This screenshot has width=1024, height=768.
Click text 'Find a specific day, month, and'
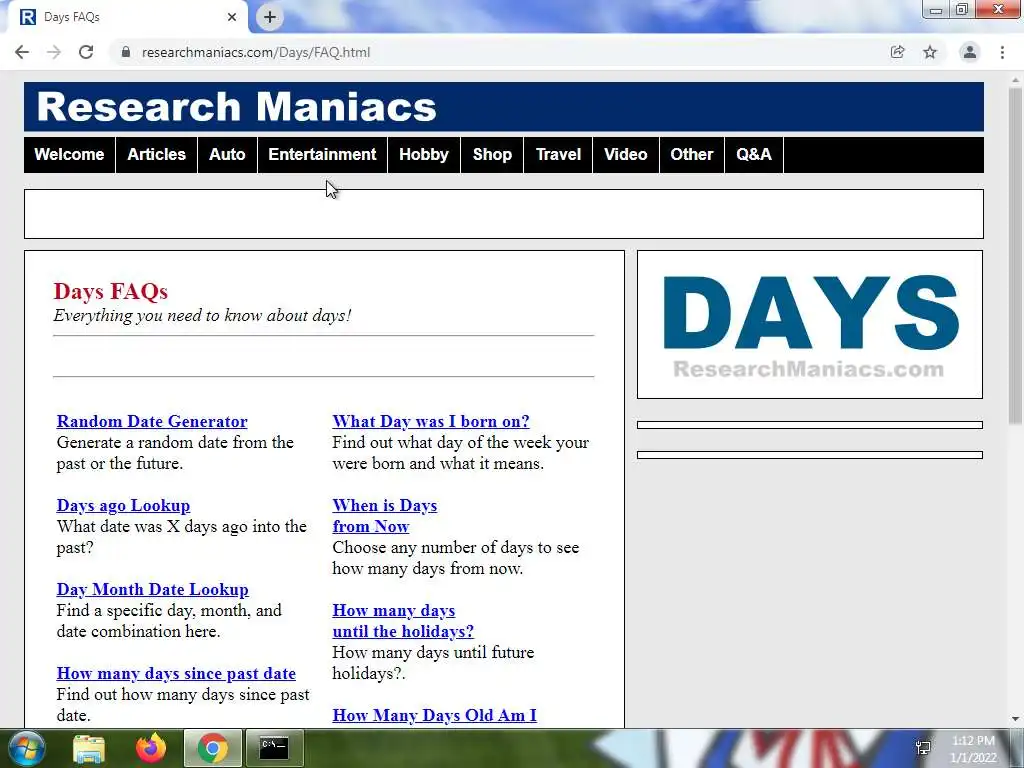[x=169, y=611]
